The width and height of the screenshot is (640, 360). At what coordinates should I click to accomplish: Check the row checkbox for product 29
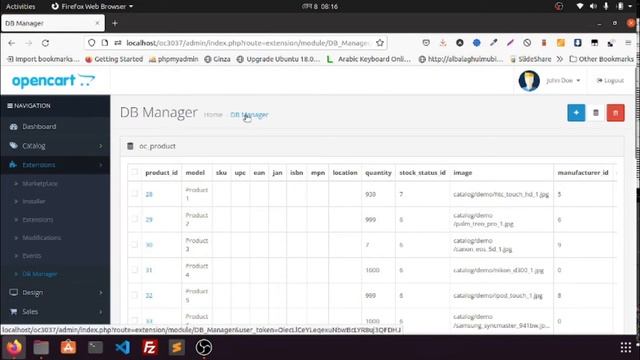pyautogui.click(x=134, y=219)
